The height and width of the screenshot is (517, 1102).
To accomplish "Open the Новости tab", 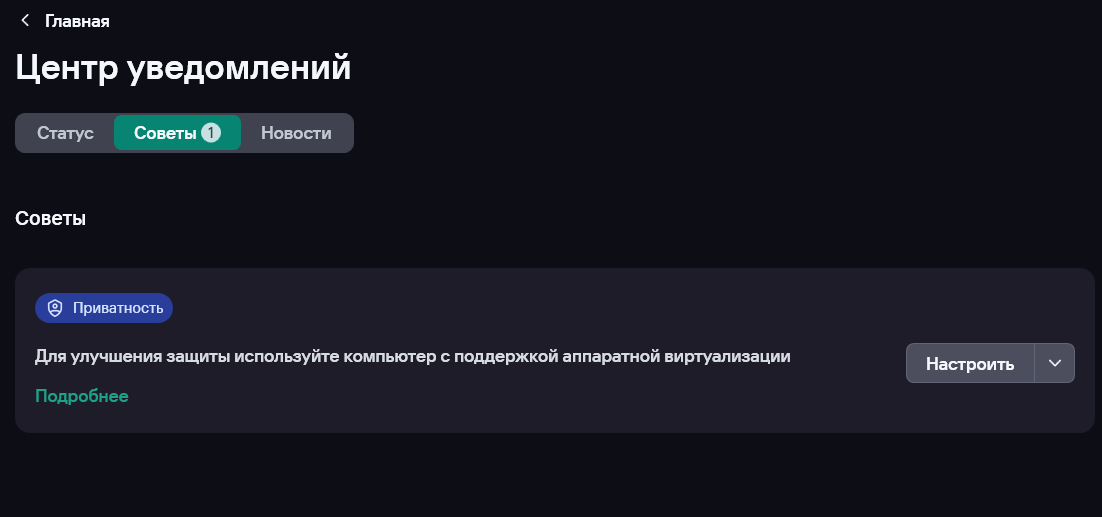I will point(296,133).
